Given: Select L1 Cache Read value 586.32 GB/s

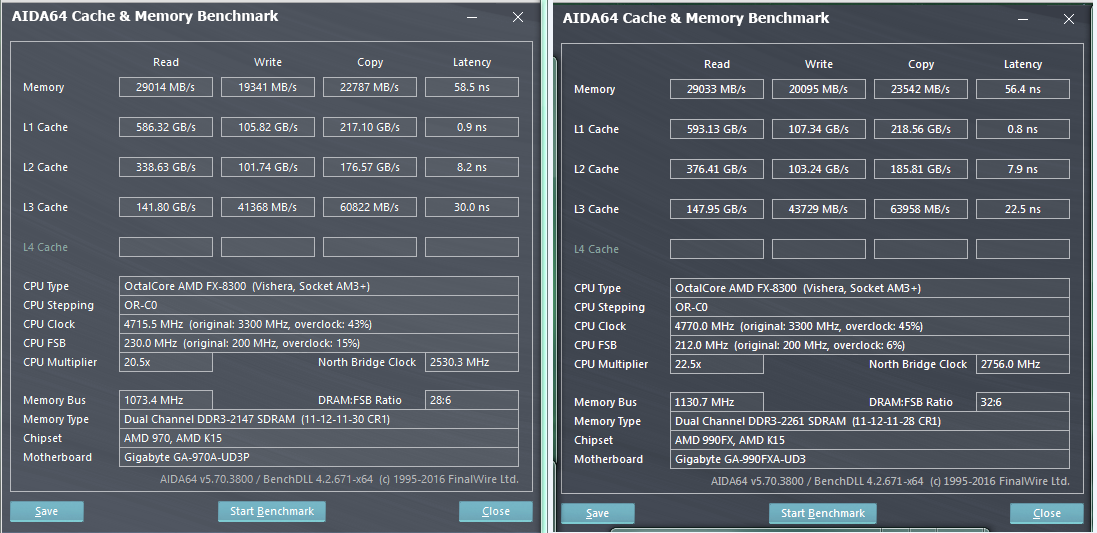Looking at the screenshot, I should click(166, 127).
